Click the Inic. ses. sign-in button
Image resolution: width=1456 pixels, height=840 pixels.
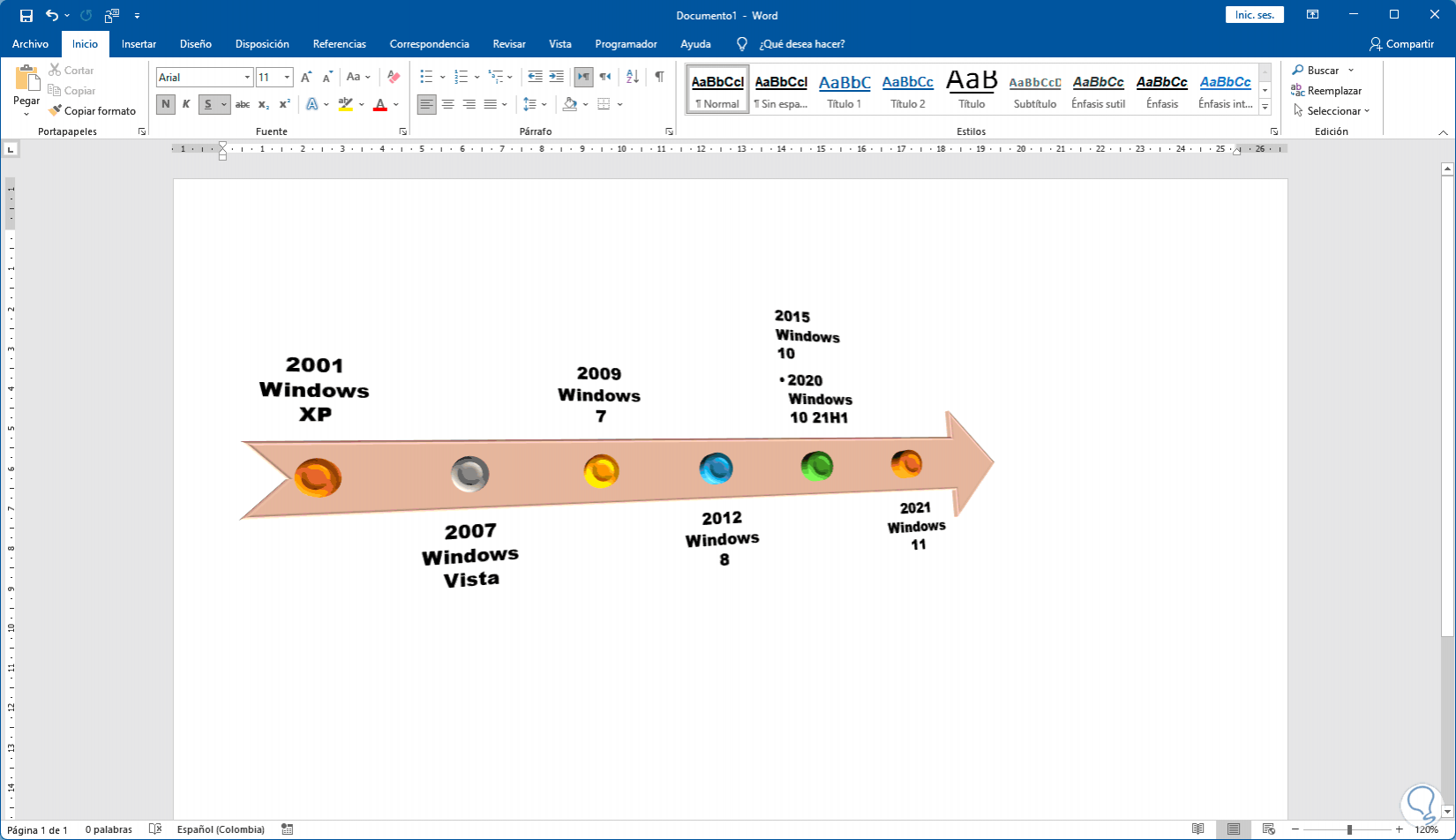[x=1255, y=15]
